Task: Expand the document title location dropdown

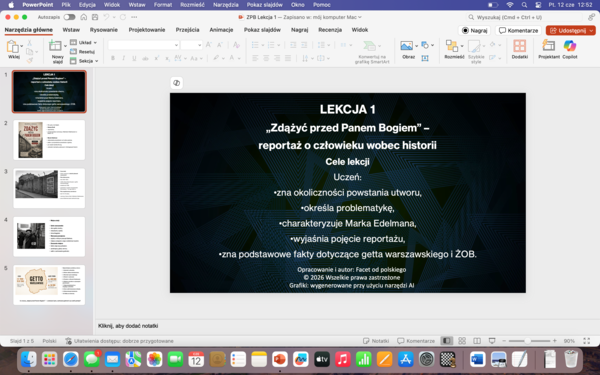Action: click(360, 17)
